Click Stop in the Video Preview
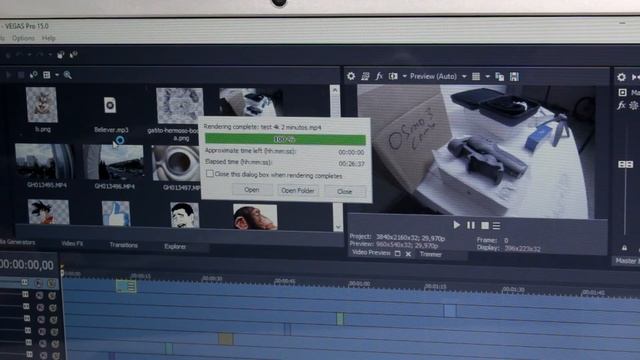 coord(485,225)
